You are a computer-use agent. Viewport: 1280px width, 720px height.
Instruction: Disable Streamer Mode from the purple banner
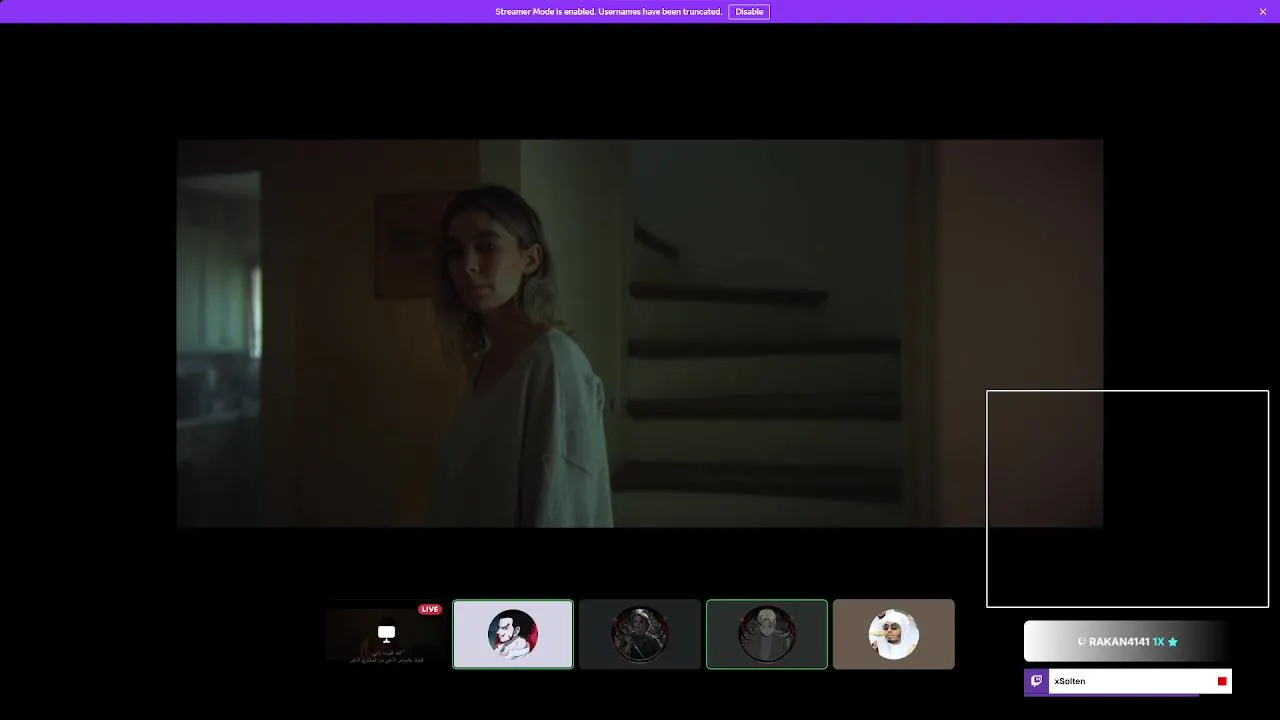[749, 12]
